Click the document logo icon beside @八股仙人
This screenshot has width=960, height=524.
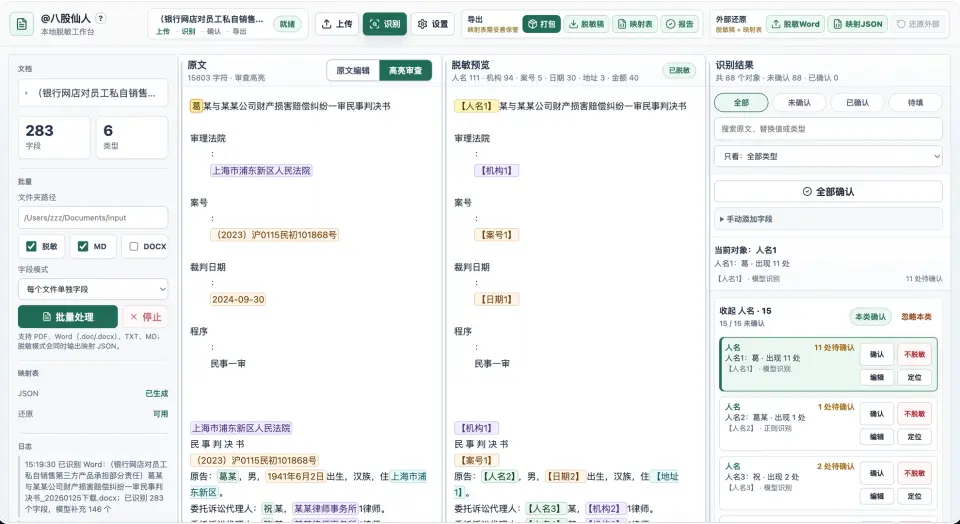[x=21, y=24]
